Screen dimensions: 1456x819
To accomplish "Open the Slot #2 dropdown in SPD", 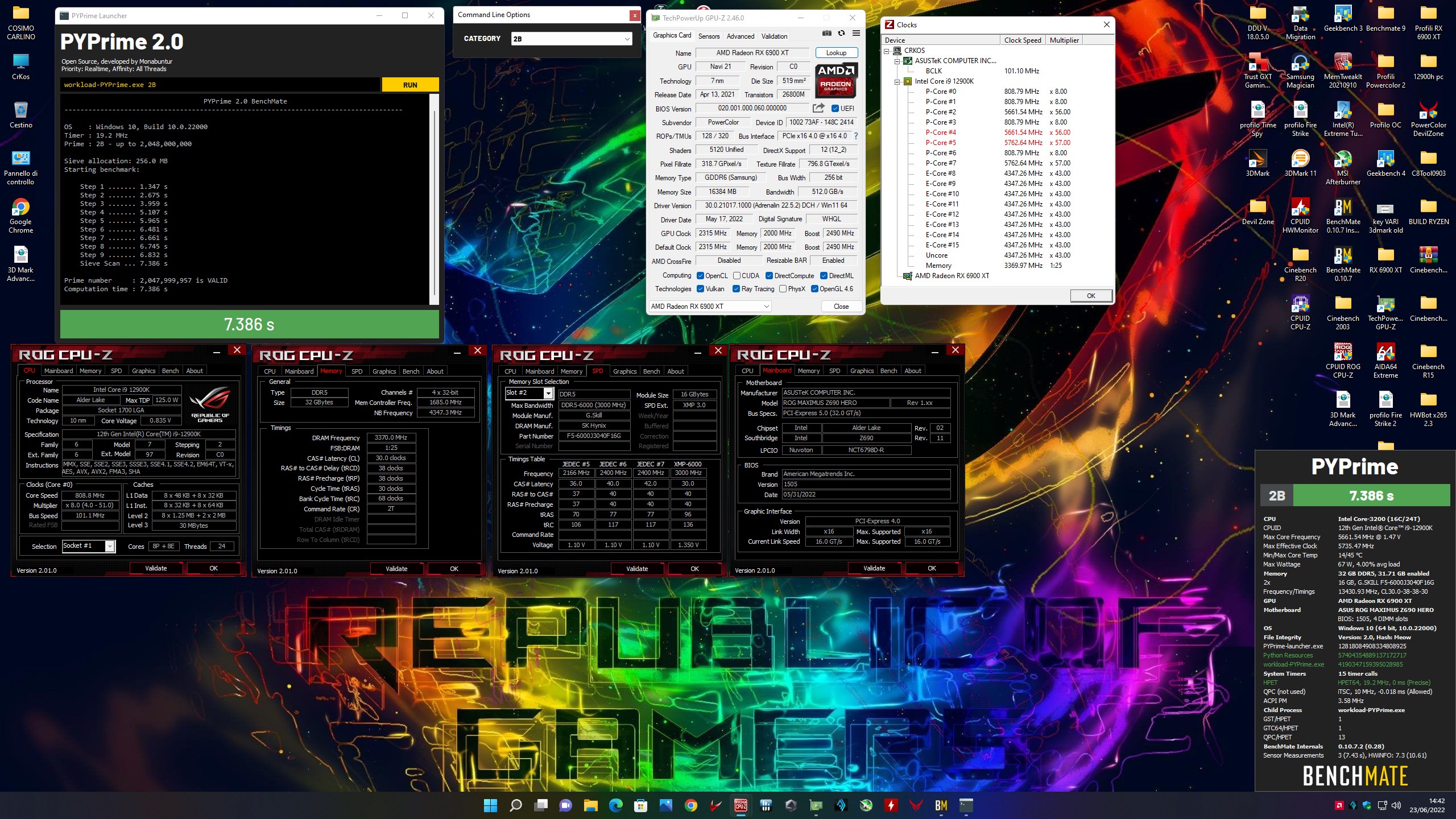I will click(x=530, y=393).
